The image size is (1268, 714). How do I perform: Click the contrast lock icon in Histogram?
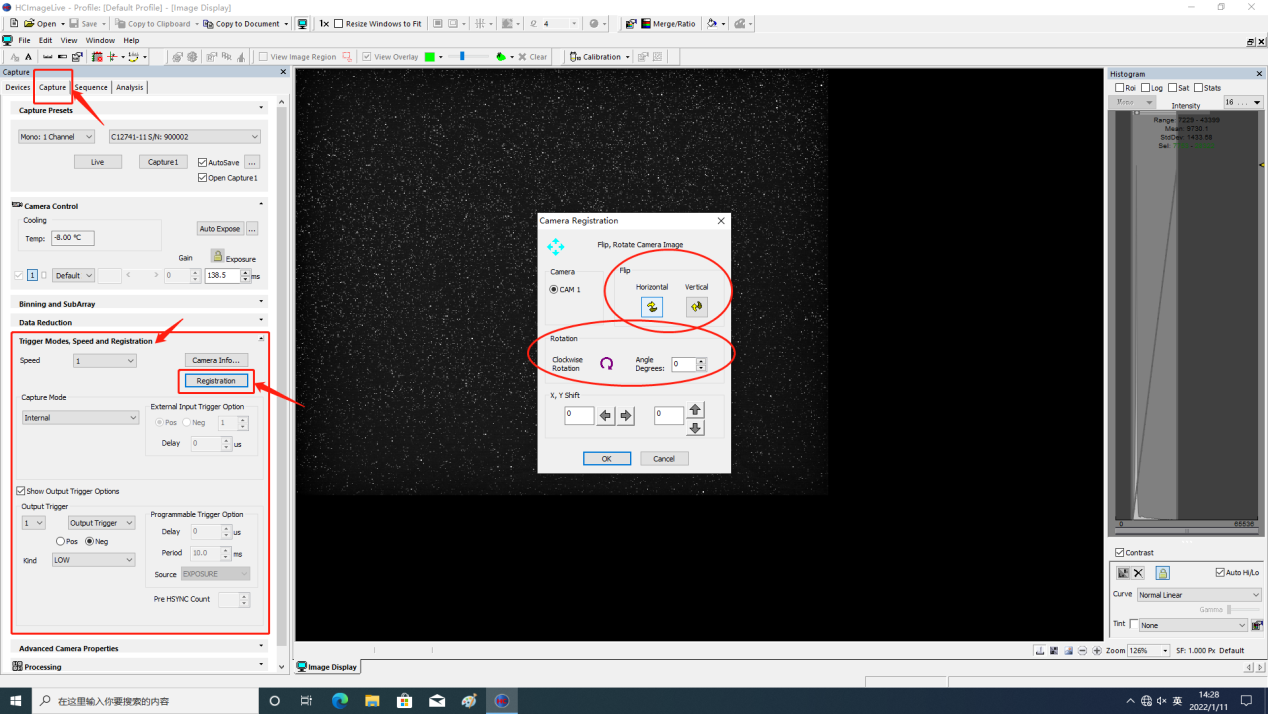pos(1162,573)
